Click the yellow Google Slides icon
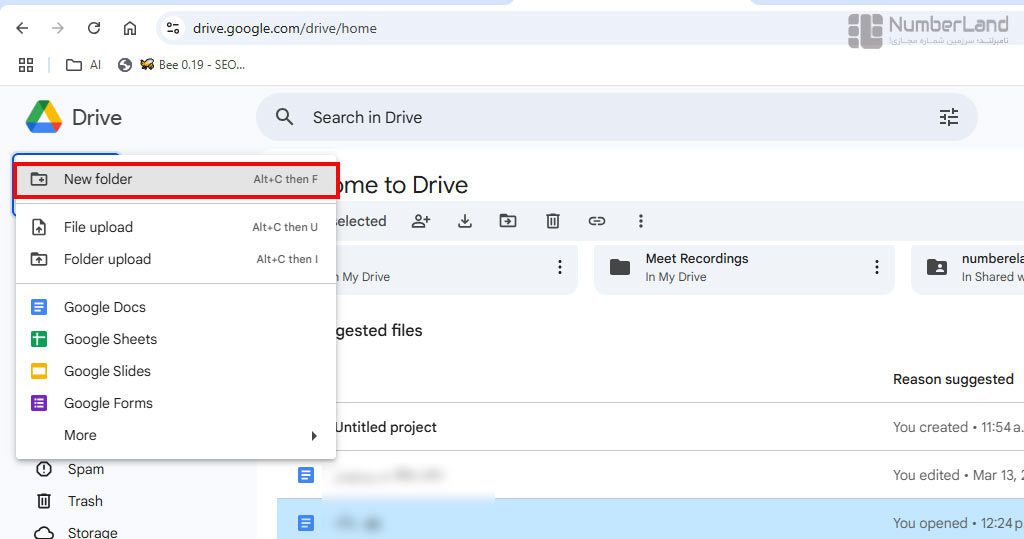The image size is (1024, 539). click(x=39, y=371)
